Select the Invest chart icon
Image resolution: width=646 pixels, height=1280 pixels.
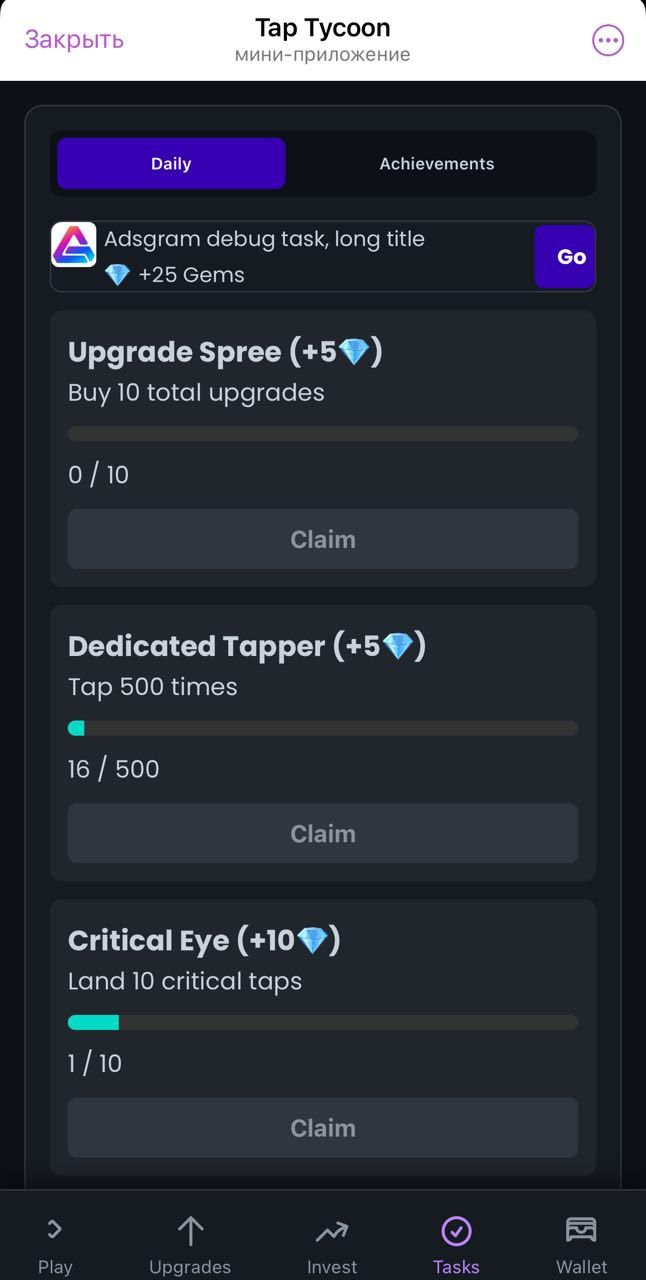click(330, 1228)
